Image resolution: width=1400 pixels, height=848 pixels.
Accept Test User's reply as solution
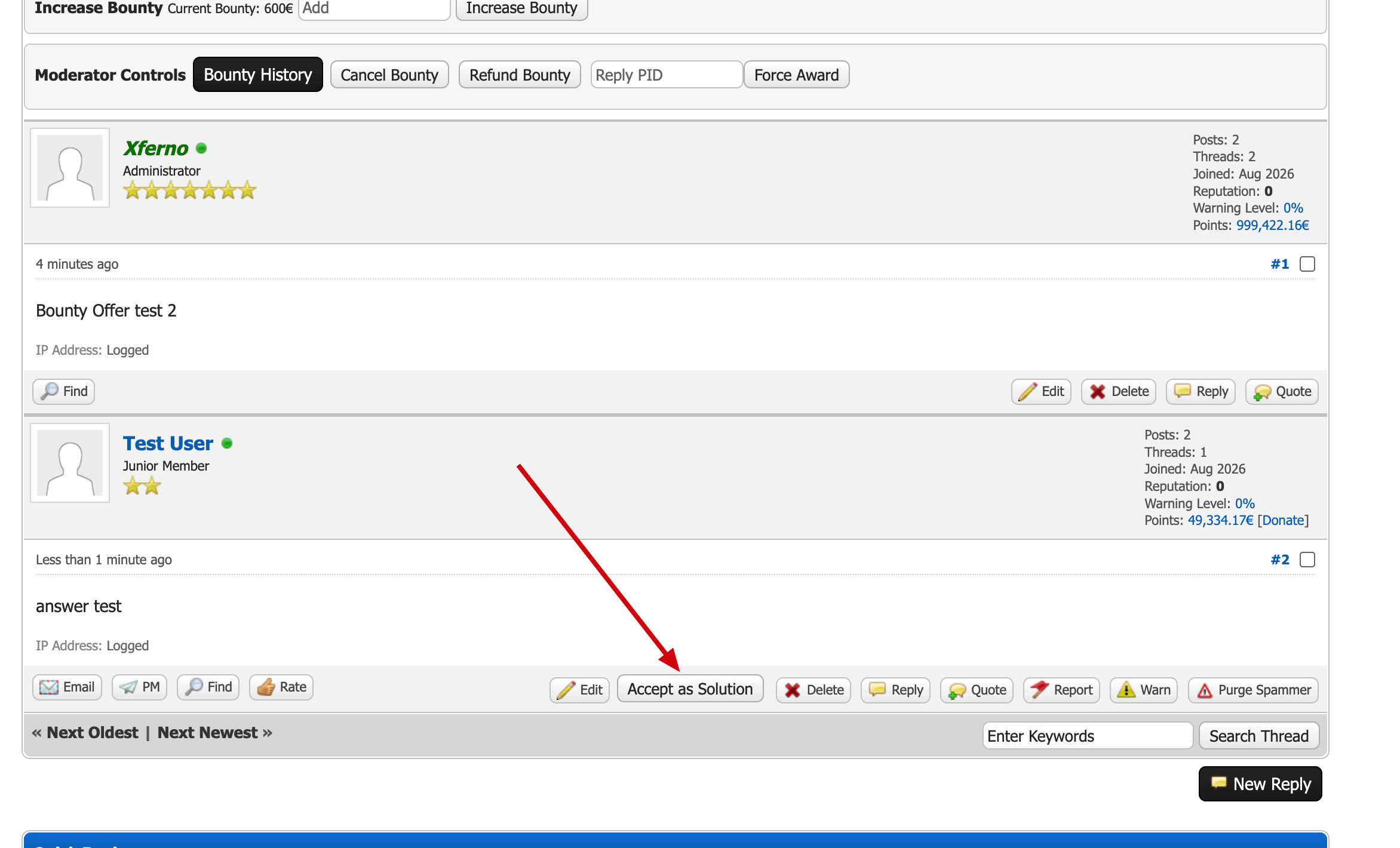click(690, 689)
